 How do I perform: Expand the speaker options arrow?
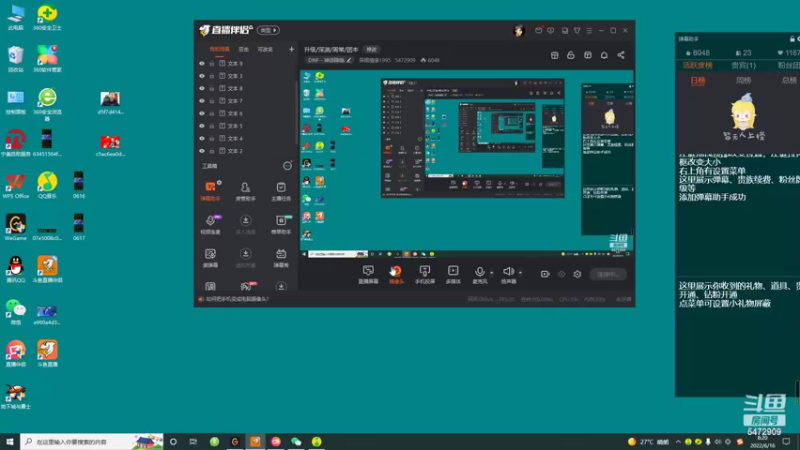pos(520,272)
